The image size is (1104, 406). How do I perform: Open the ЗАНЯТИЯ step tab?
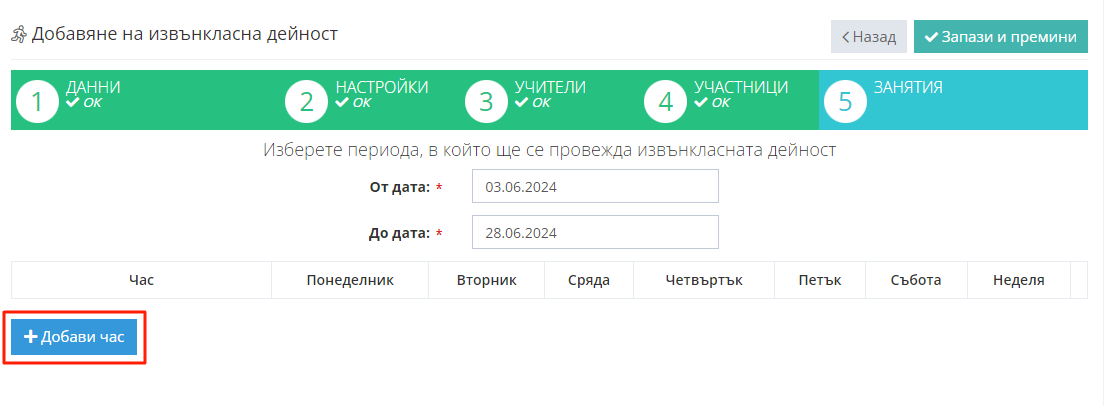[908, 88]
